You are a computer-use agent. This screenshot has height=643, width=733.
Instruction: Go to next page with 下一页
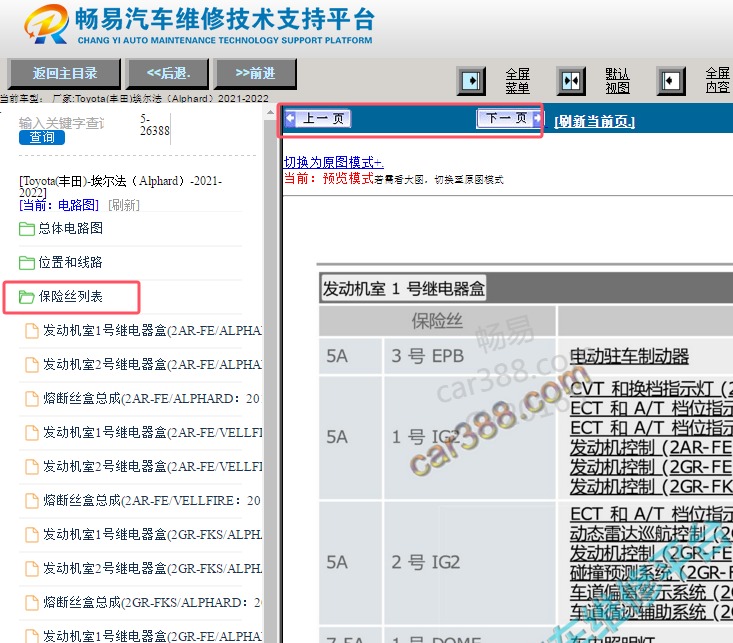point(509,118)
